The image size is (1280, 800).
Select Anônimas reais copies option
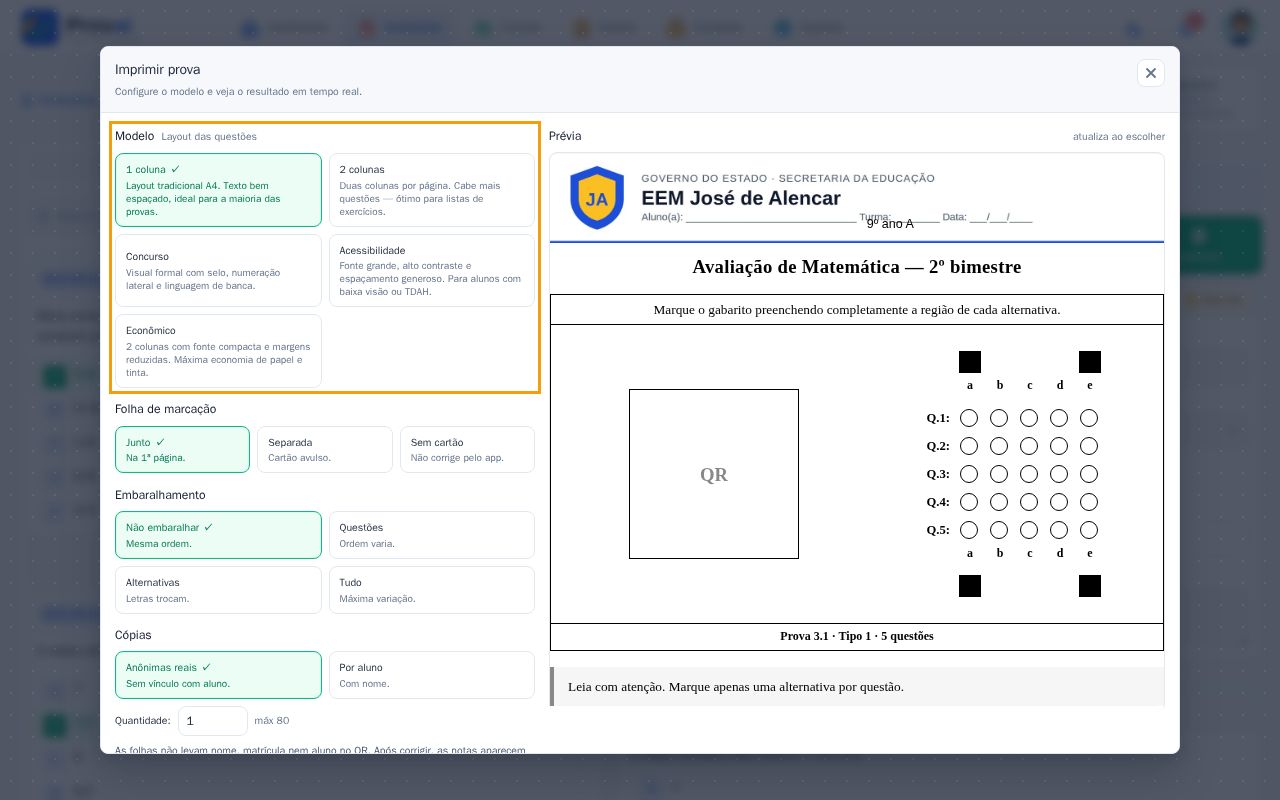[218, 675]
